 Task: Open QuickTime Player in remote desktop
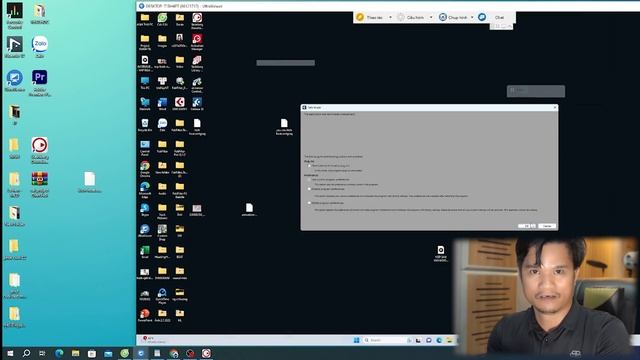click(162, 292)
